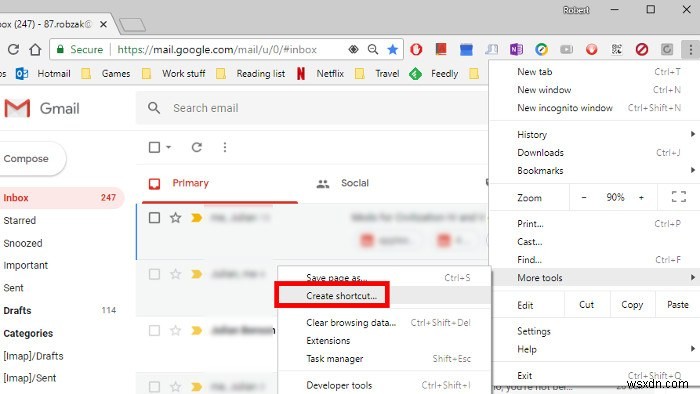Choose New incognito window
The height and width of the screenshot is (394, 700).
pyautogui.click(x=595, y=108)
